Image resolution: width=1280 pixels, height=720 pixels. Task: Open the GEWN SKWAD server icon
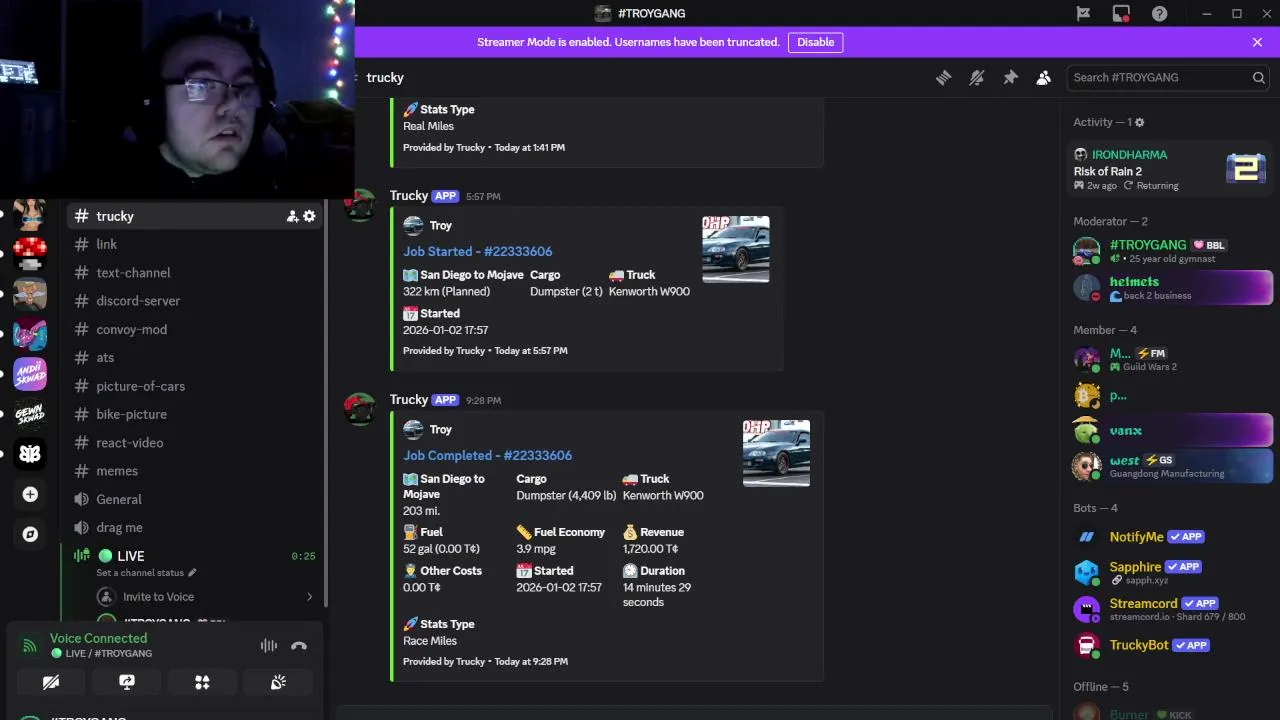[x=30, y=414]
